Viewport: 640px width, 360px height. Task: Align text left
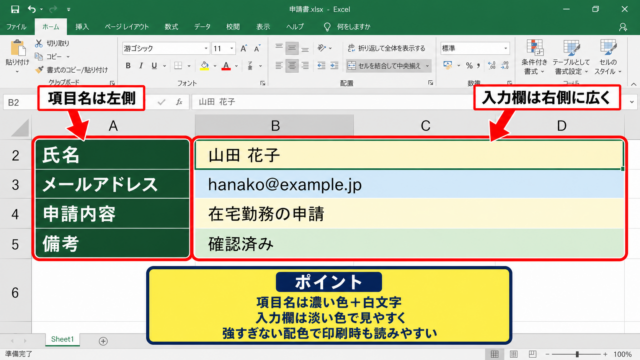[x=279, y=65]
